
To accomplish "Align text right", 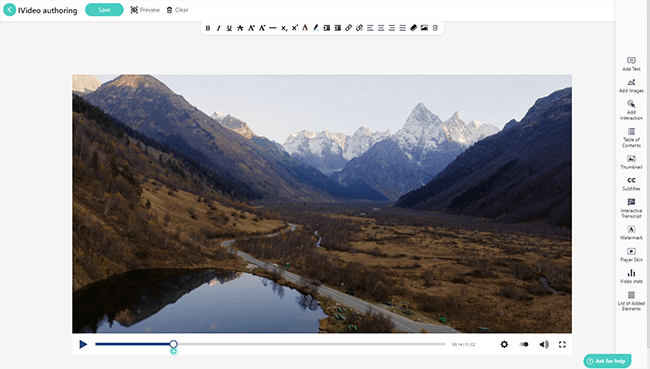I will click(x=392, y=28).
